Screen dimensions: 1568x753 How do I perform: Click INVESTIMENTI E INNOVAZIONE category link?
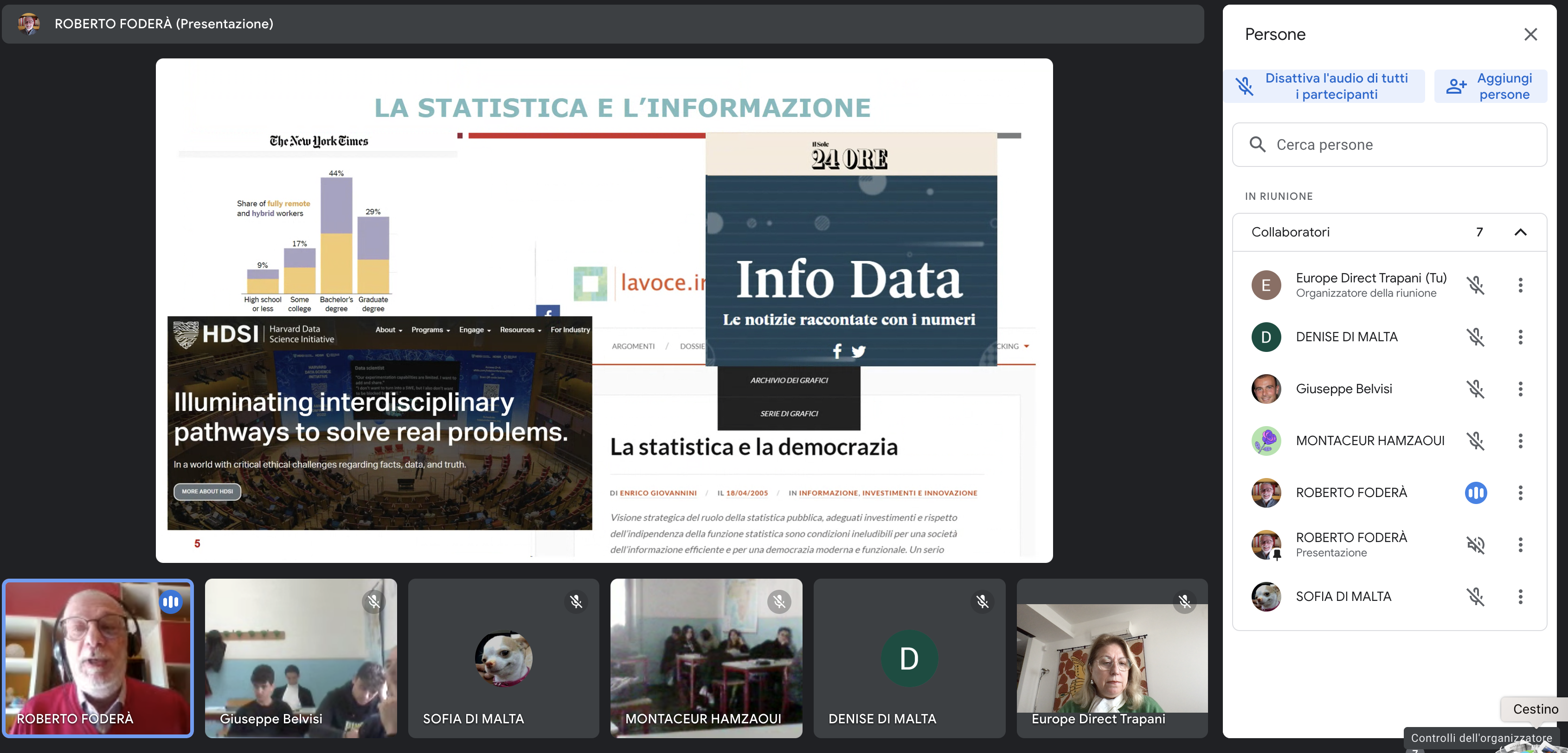pos(920,493)
